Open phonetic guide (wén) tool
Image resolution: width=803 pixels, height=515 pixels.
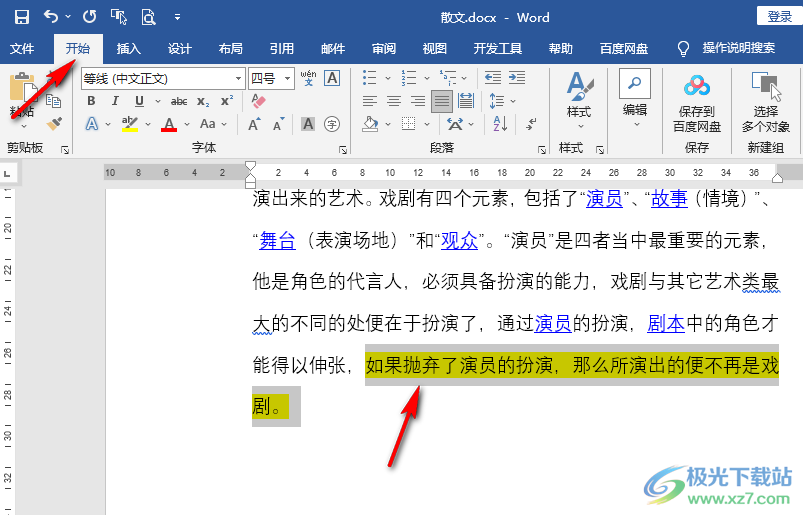point(308,78)
